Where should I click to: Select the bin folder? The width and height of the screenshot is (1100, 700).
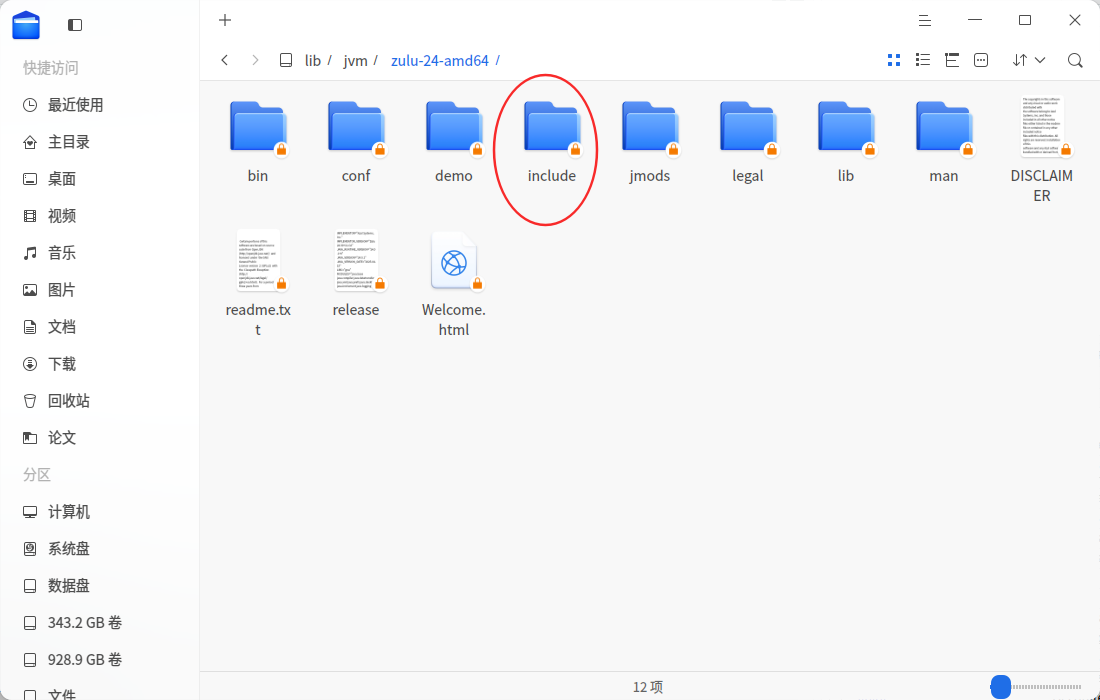pyautogui.click(x=258, y=142)
